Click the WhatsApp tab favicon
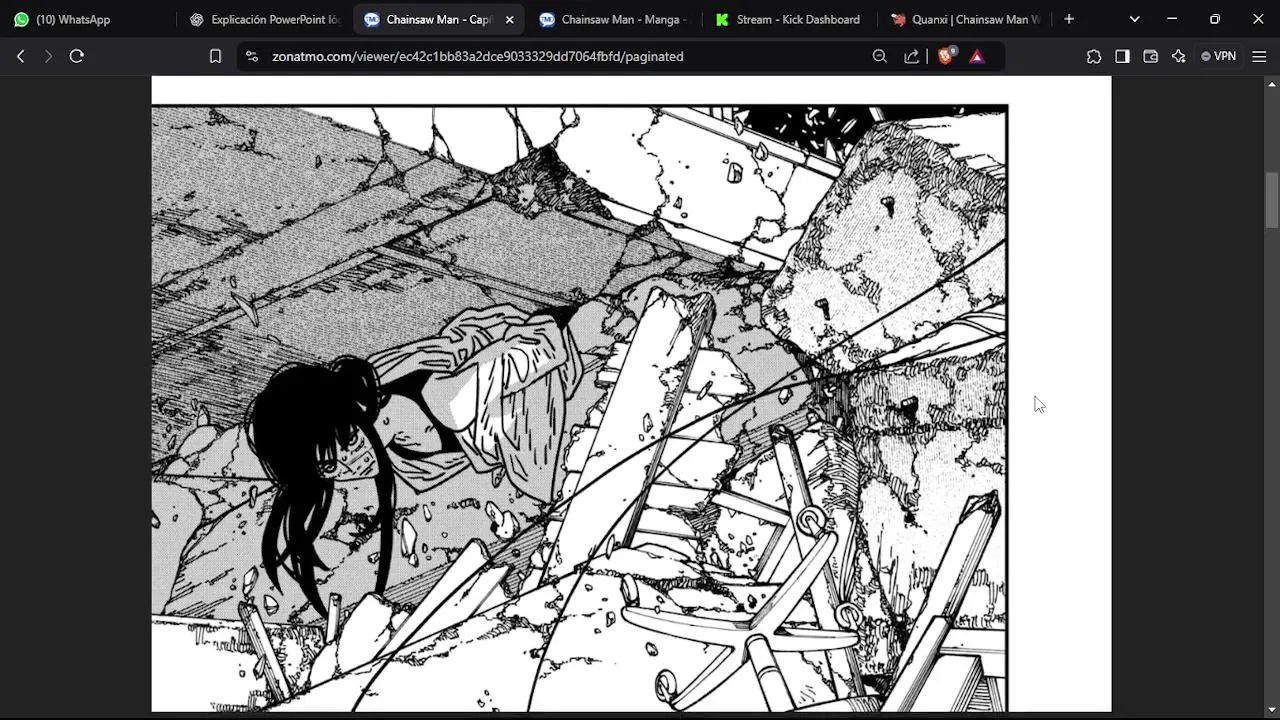 [22, 19]
